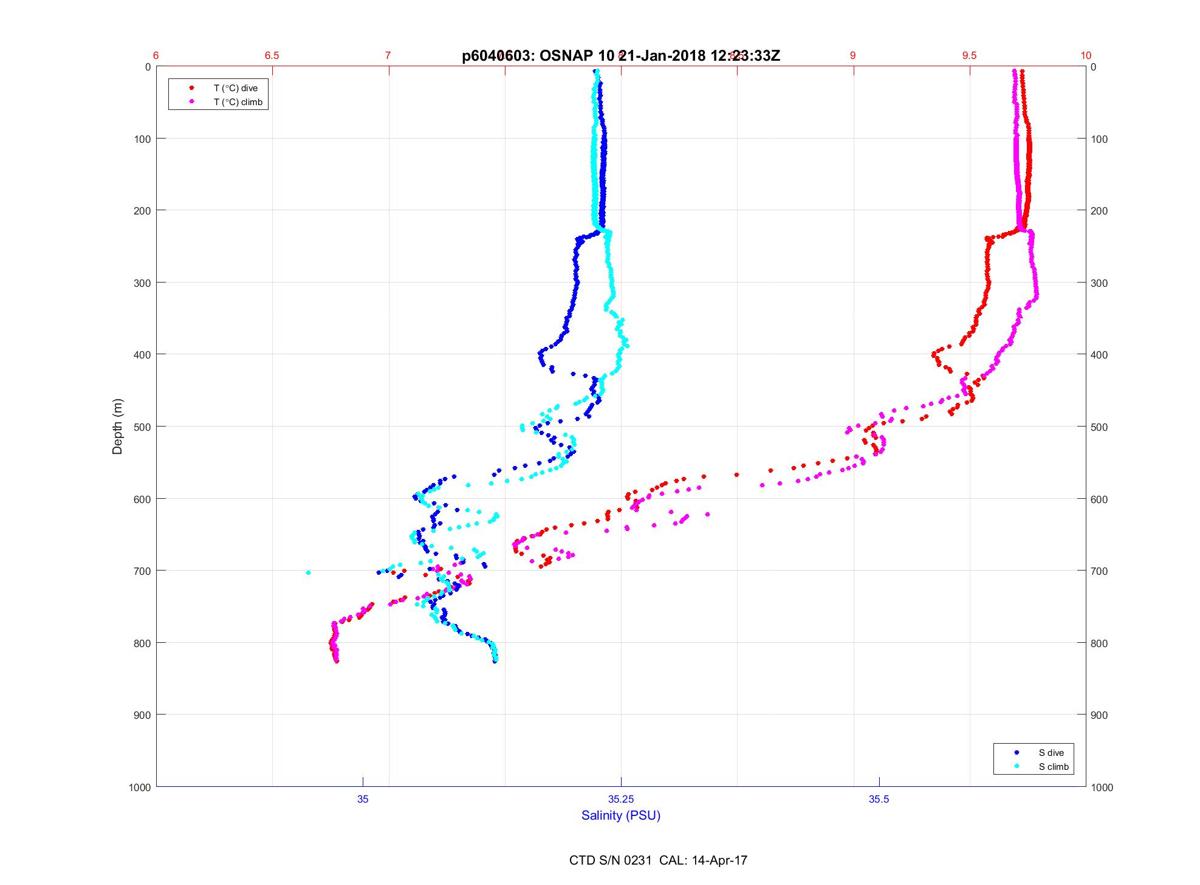Click depth tick 300 on right-hand axis
Viewport: 1200px width, 885px height.
click(x=1101, y=283)
